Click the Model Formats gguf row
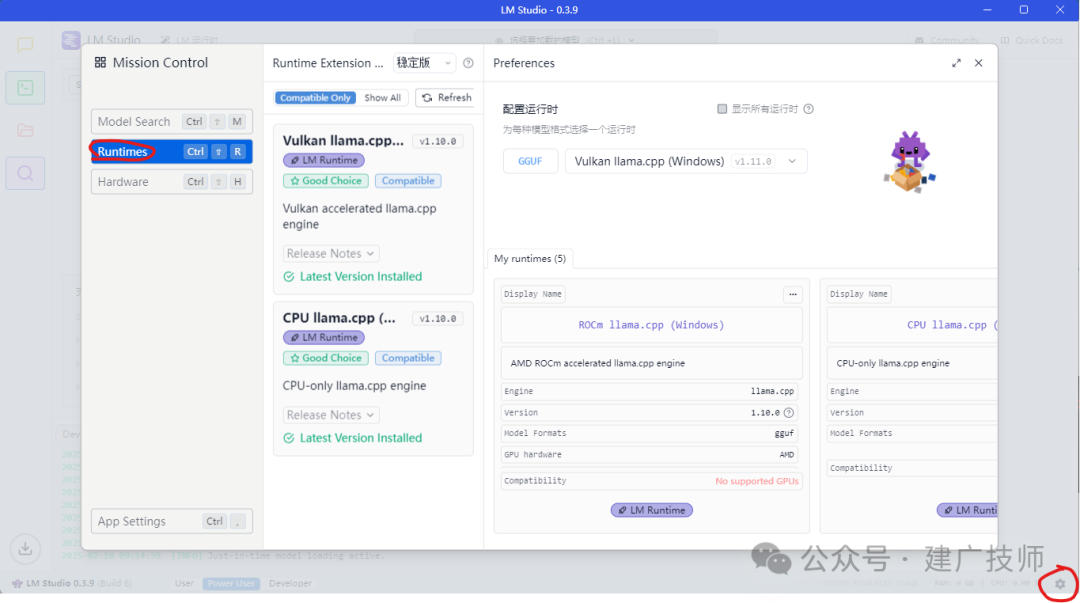The height and width of the screenshot is (603, 1080). pyautogui.click(x=650, y=433)
